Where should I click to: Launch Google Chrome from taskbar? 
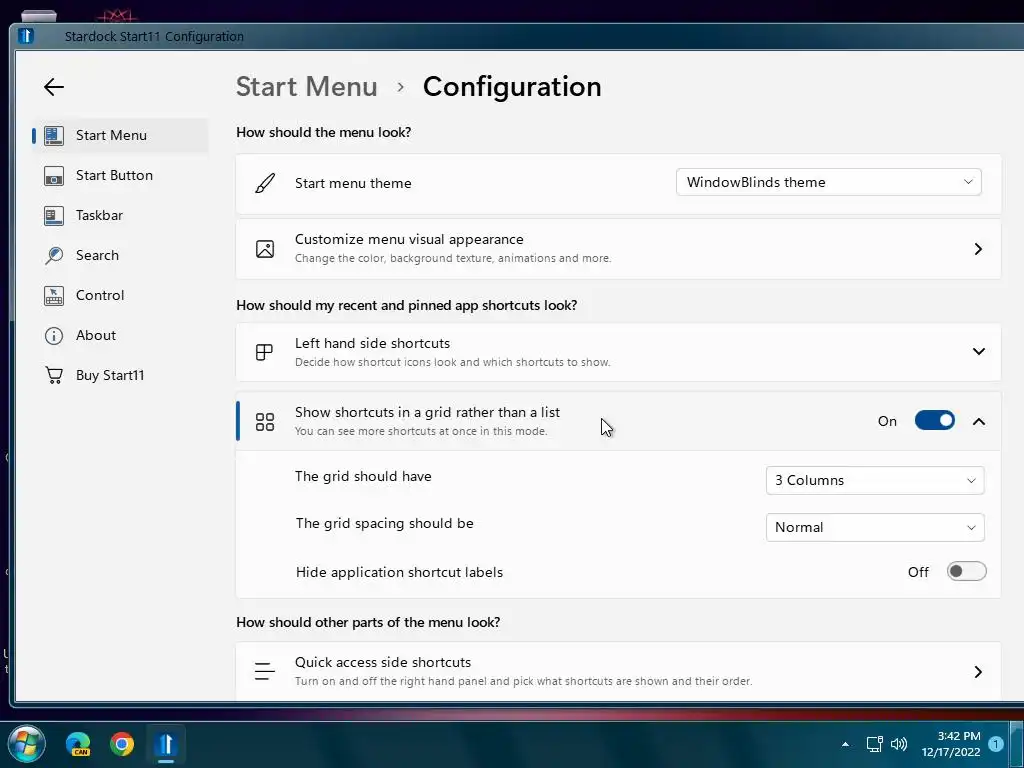122,744
